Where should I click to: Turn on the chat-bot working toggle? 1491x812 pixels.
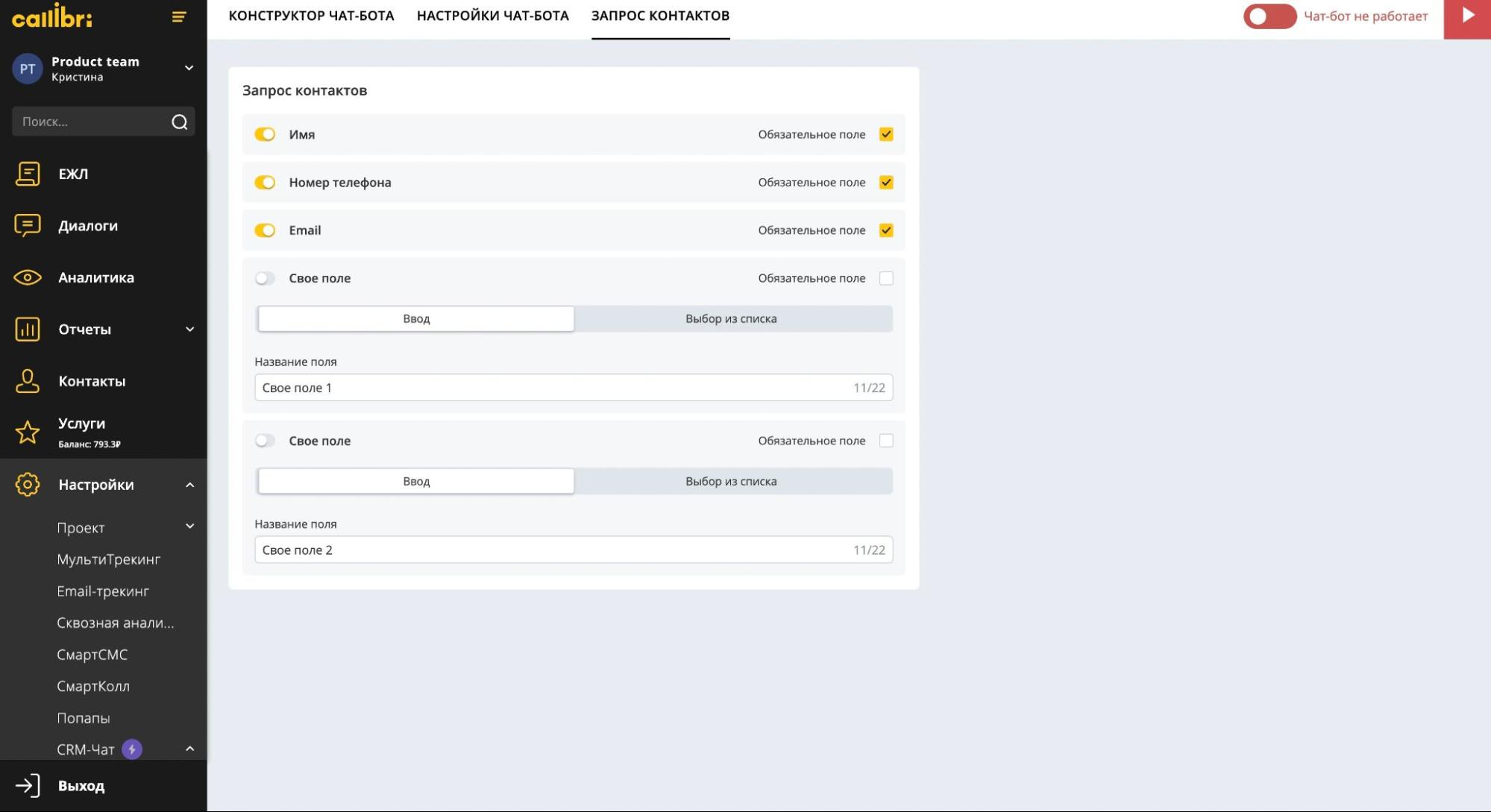(1269, 16)
